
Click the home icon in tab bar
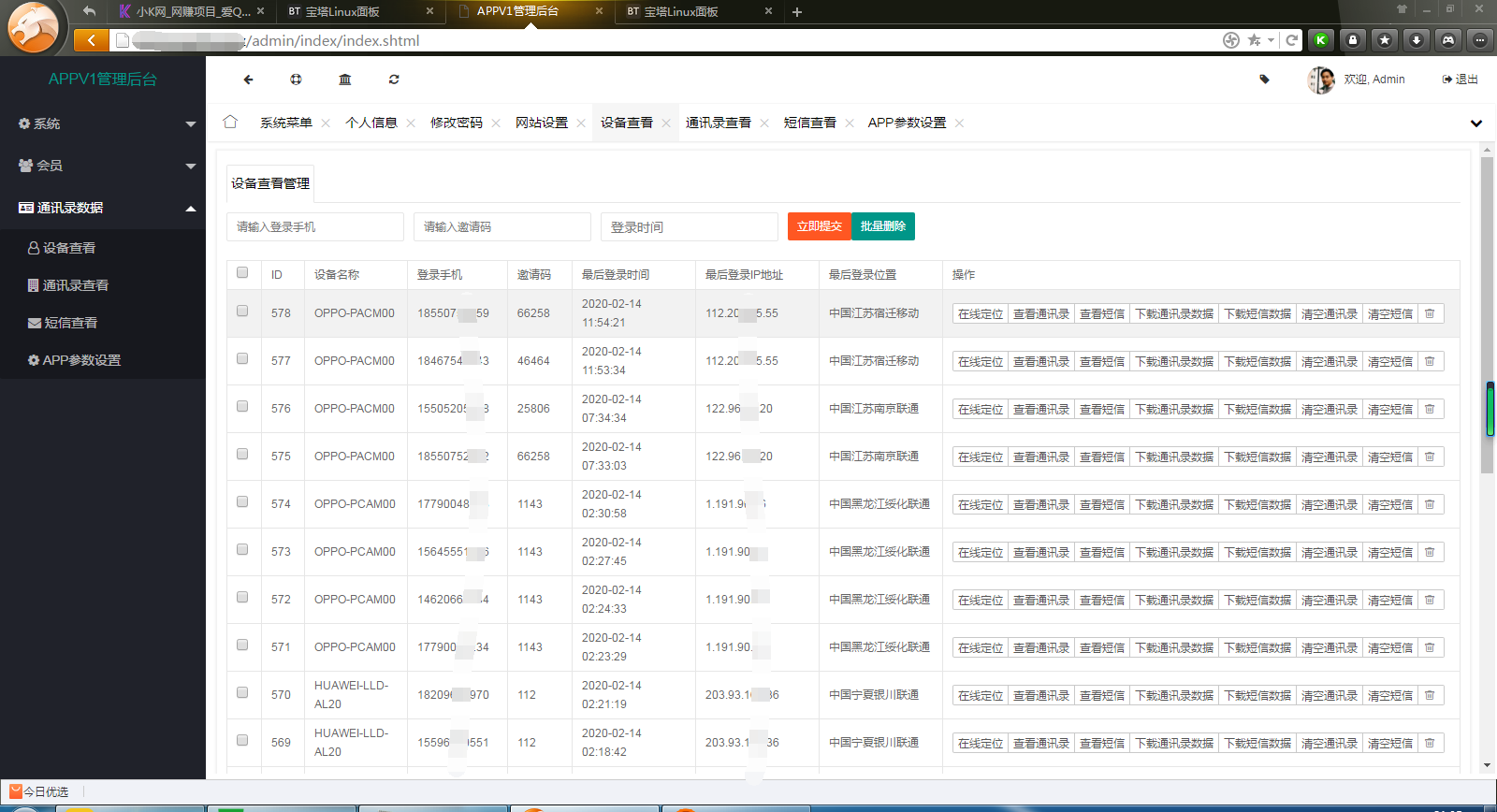tap(230, 122)
